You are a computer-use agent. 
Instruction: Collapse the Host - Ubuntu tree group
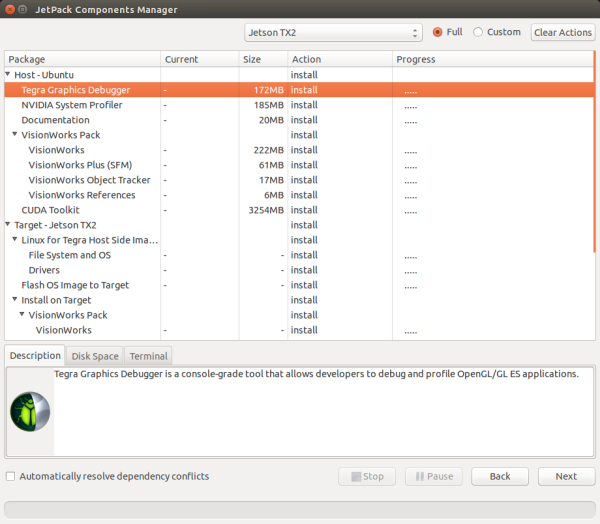pos(9,75)
